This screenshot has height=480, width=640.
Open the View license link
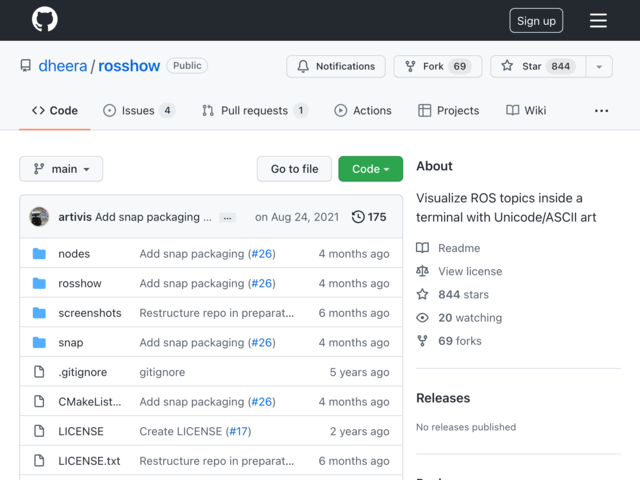point(470,271)
